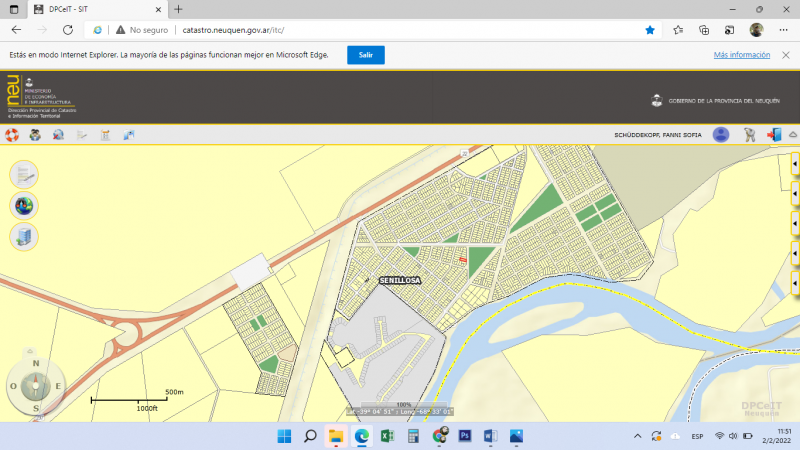Click the building round button on left
Image resolution: width=800 pixels, height=450 pixels.
pyautogui.click(x=23, y=237)
